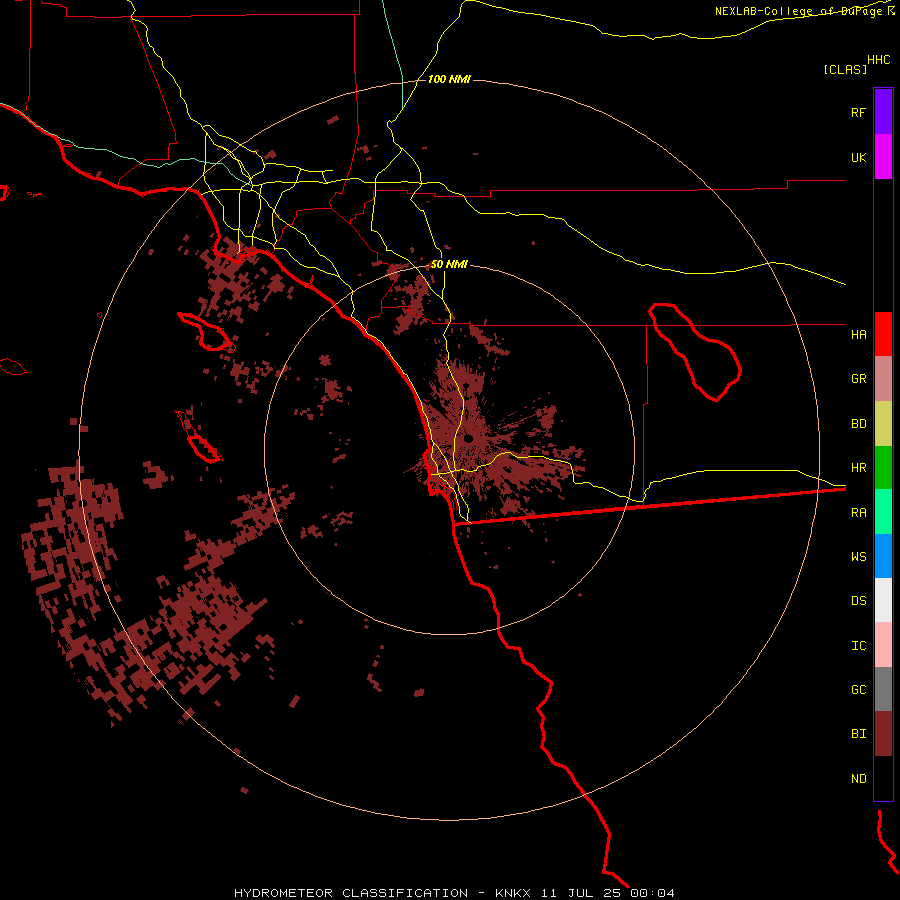The width and height of the screenshot is (900, 900).
Task: Click the RF legend label
Action: click(x=858, y=112)
